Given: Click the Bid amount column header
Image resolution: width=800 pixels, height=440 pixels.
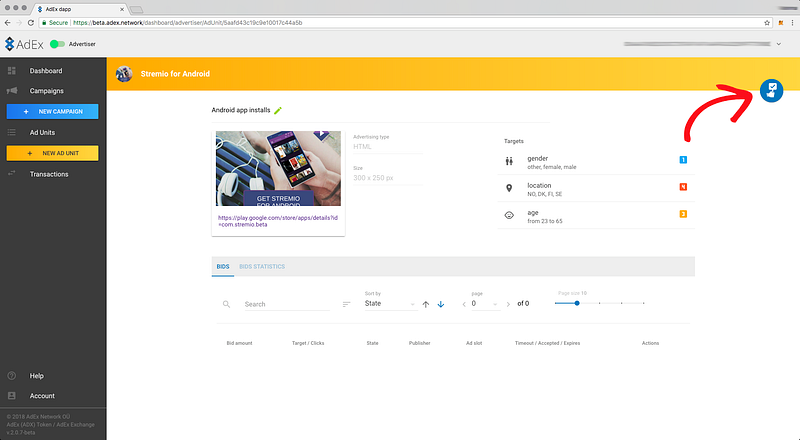Looking at the screenshot, I should 239,343.
